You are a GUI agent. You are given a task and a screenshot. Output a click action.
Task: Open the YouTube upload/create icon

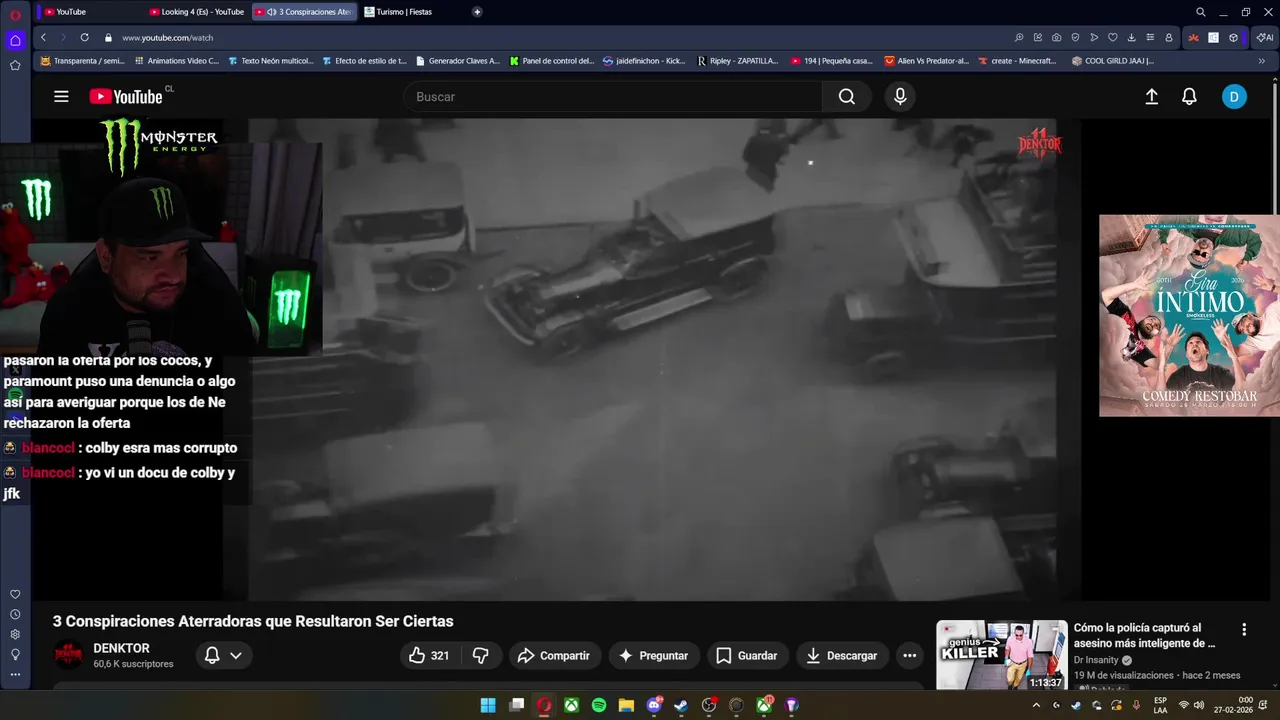[1151, 96]
